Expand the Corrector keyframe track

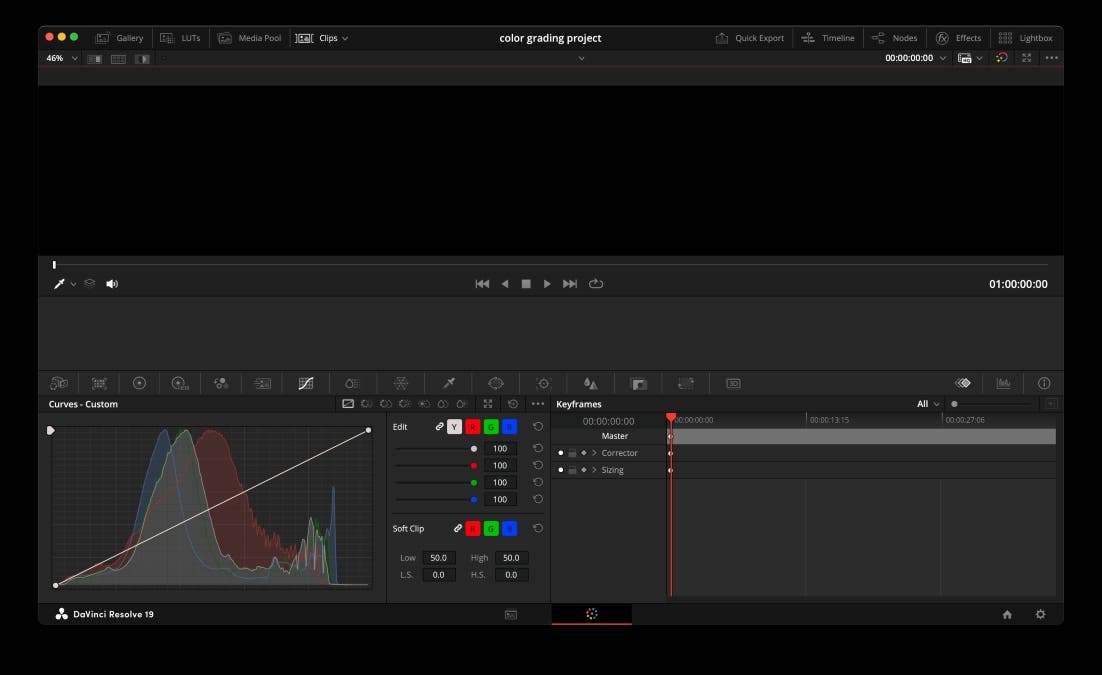[597, 452]
